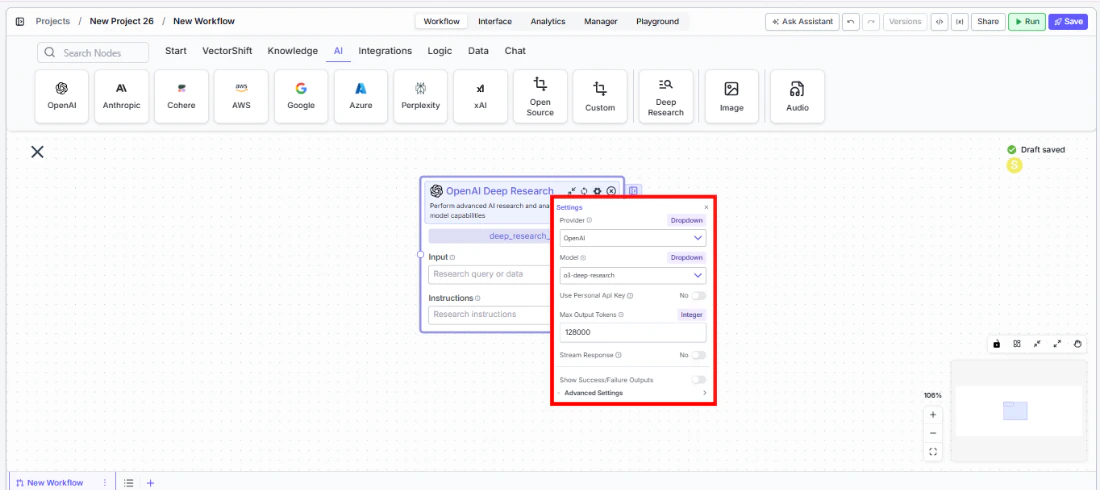Select the Image node card
Image resolution: width=1100 pixels, height=490 pixels.
(732, 96)
